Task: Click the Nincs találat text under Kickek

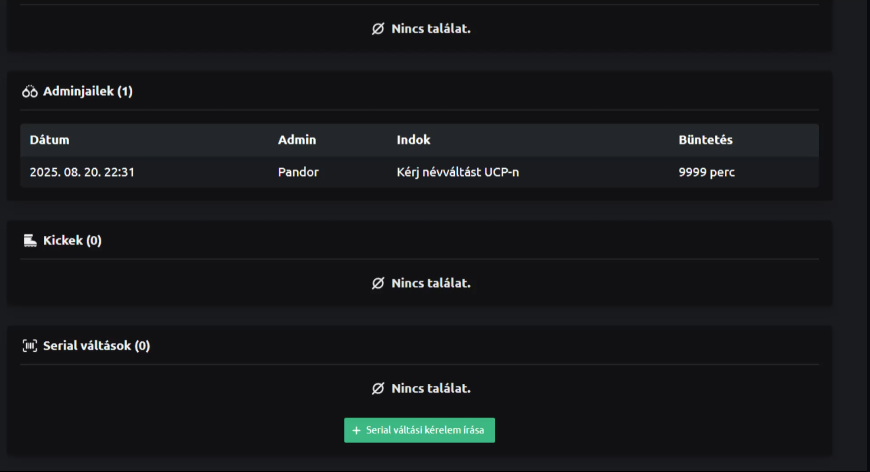Action: [x=430, y=283]
